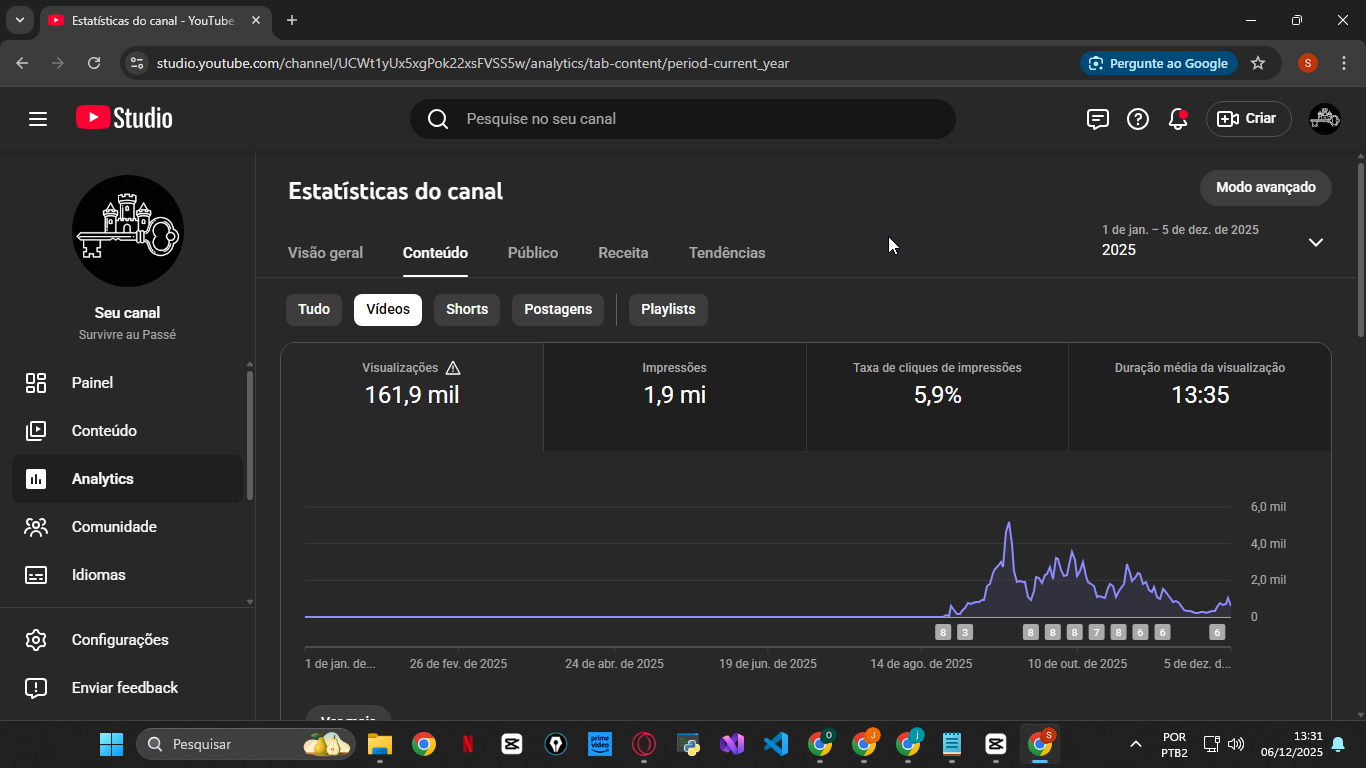The height and width of the screenshot is (768, 1366).
Task: Switch to the Receita tab
Action: [x=623, y=253]
